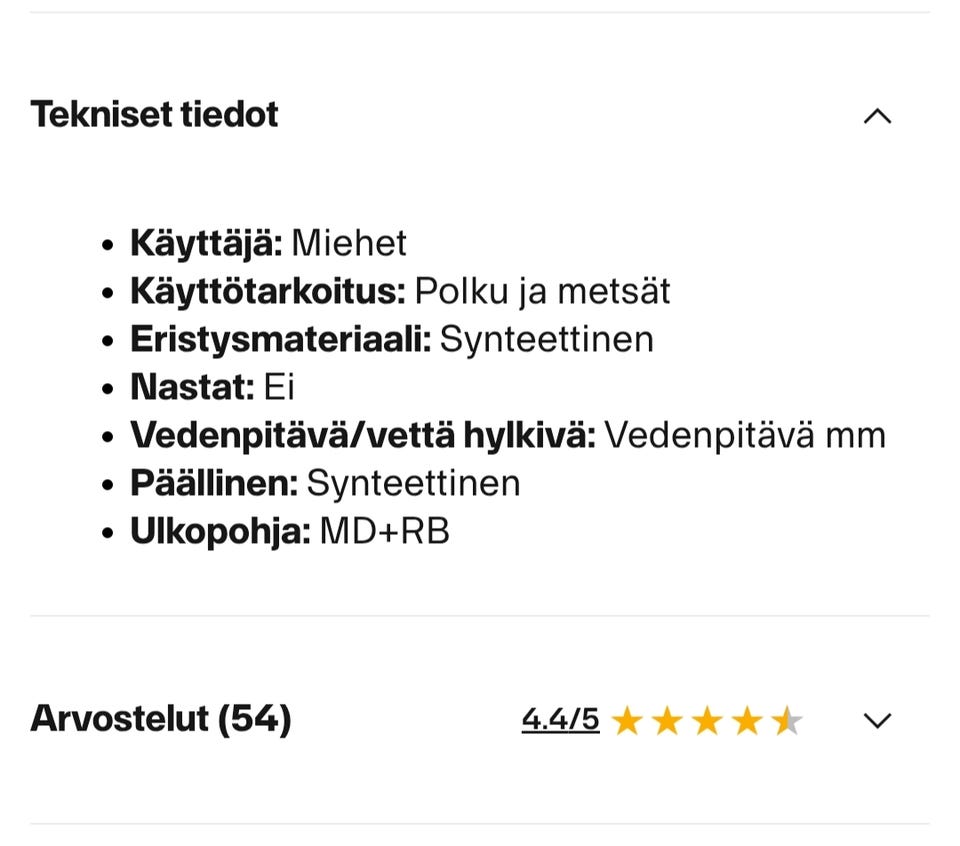This screenshot has height=846, width=960.
Task: Select the Käyttäjä: Miehet specification
Action: (x=268, y=240)
